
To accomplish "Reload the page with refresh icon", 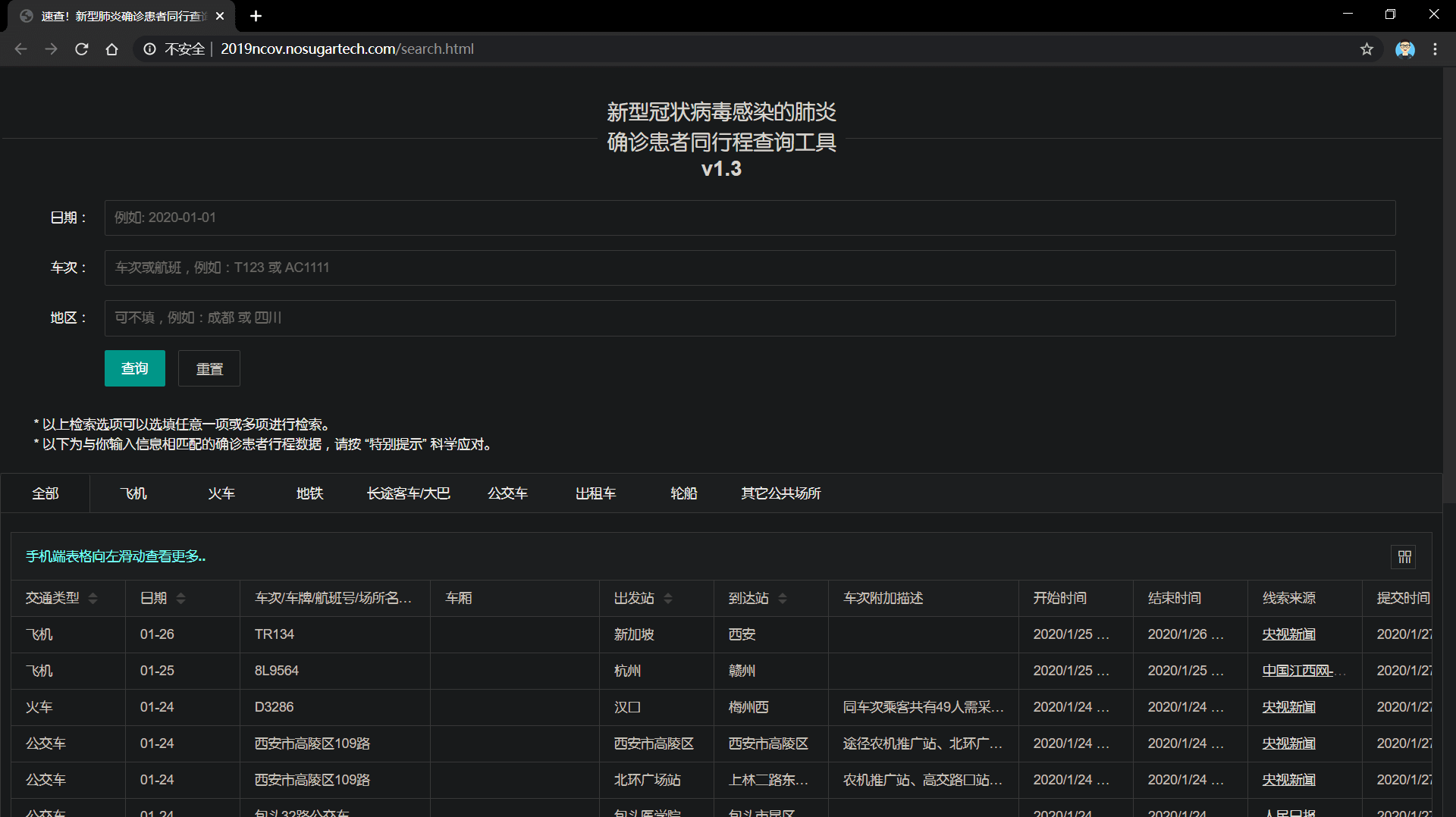I will (82, 49).
